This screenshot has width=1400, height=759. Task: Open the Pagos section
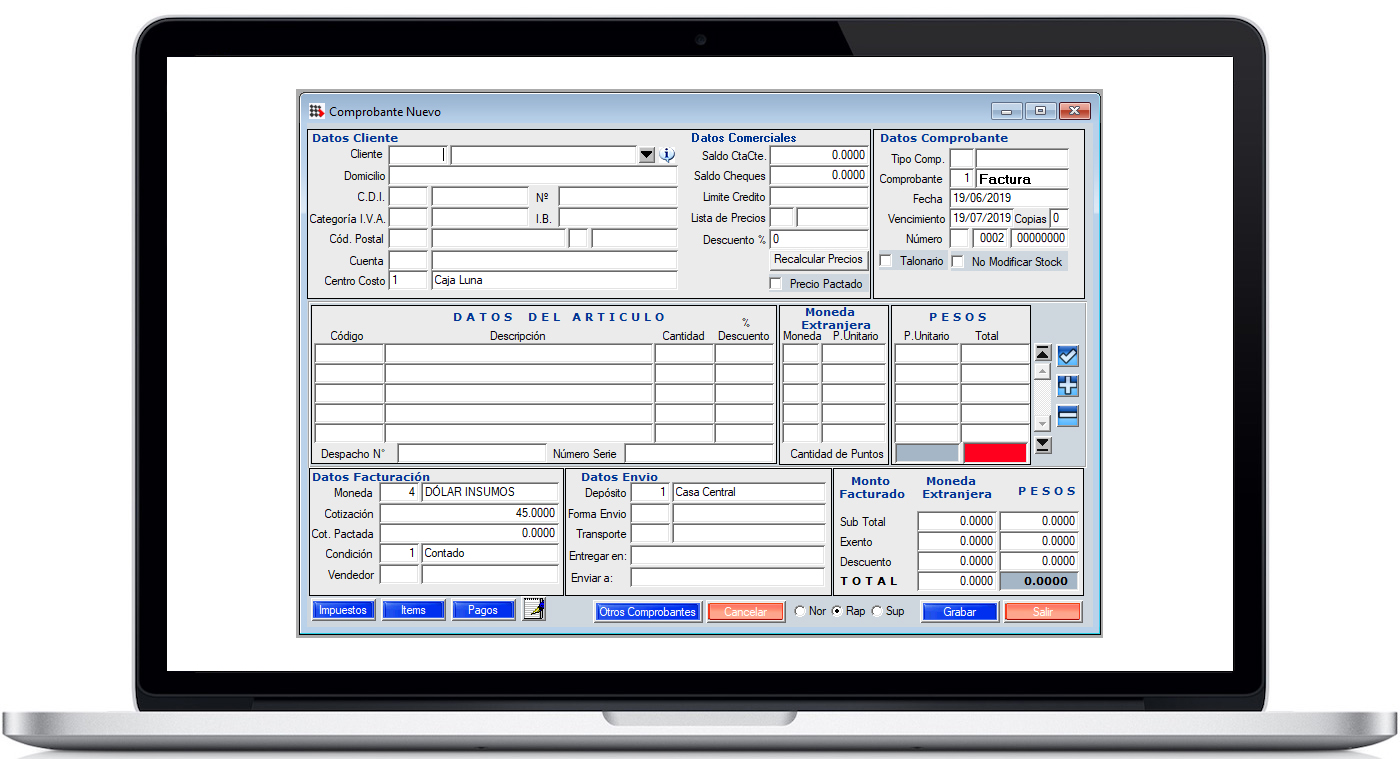483,610
